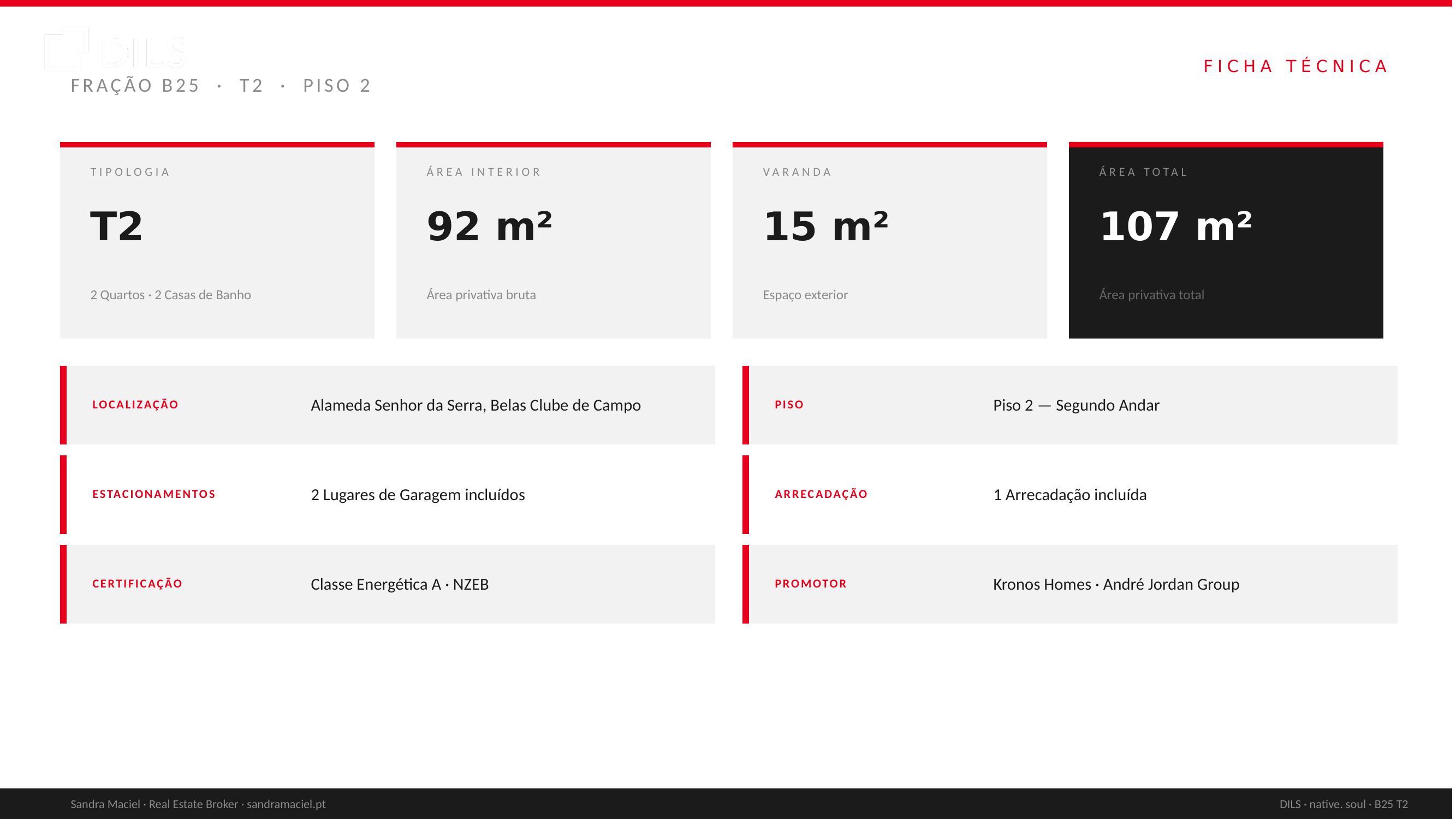1456x819 pixels.
Task: Click the Sandra Maciel footer text
Action: click(x=198, y=804)
